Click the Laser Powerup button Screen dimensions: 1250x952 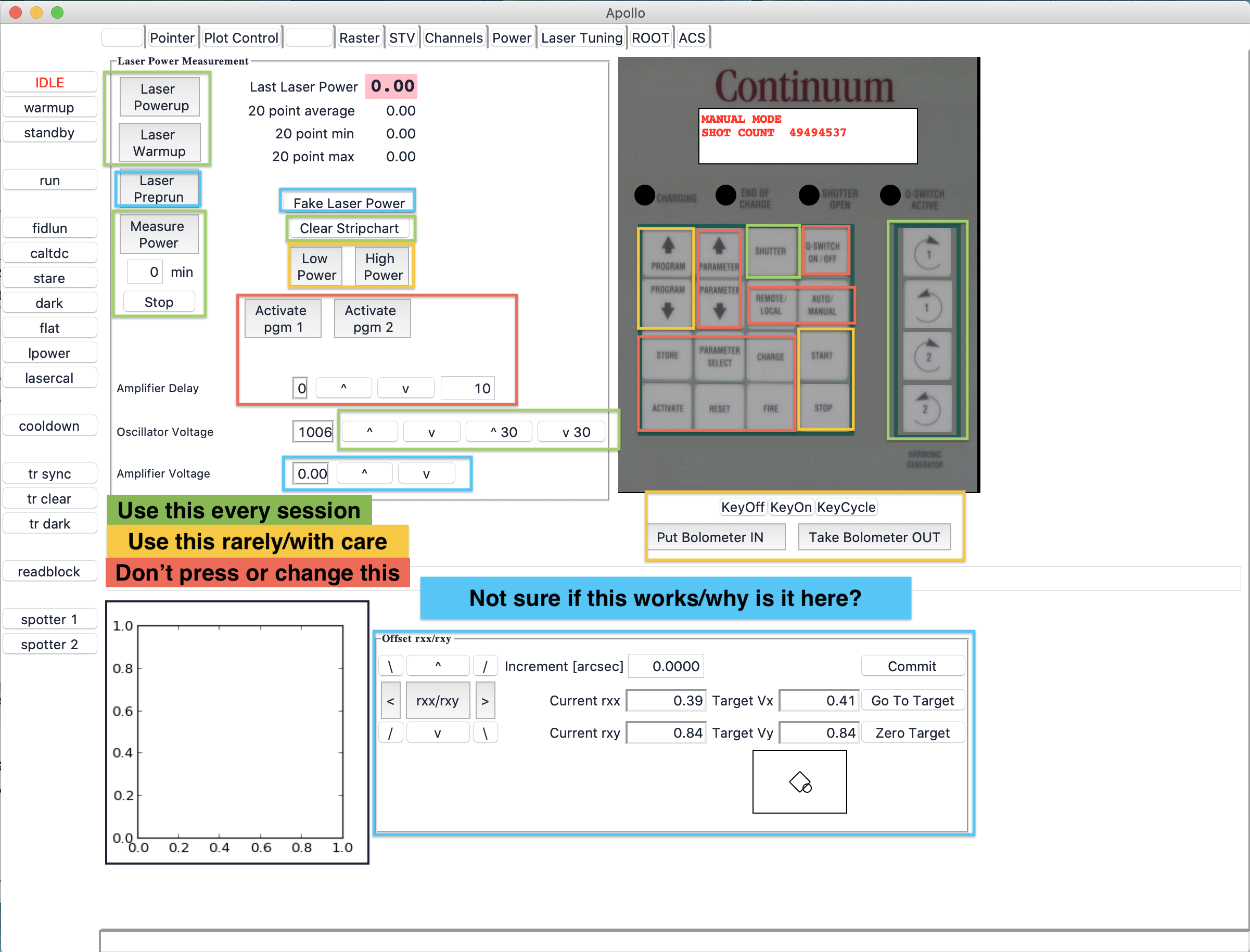(160, 97)
